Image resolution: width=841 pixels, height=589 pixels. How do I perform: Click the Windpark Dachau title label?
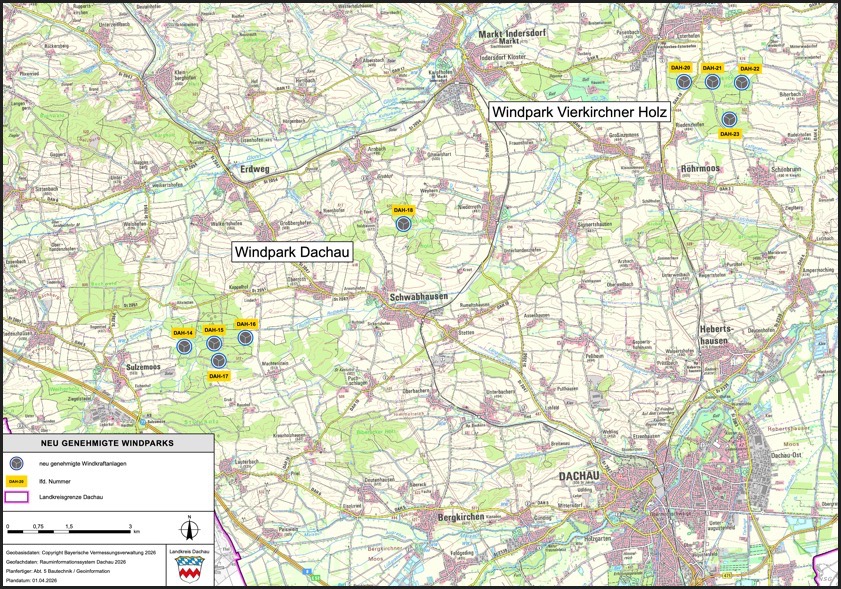292,253
